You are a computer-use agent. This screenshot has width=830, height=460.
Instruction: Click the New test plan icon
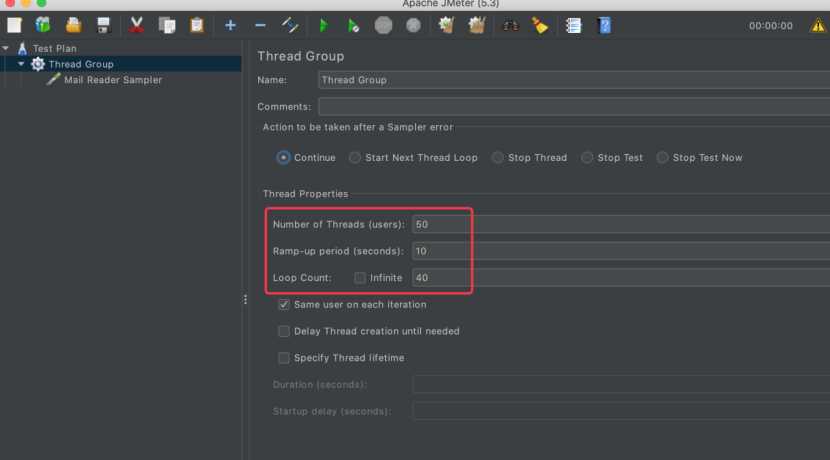tap(14, 25)
